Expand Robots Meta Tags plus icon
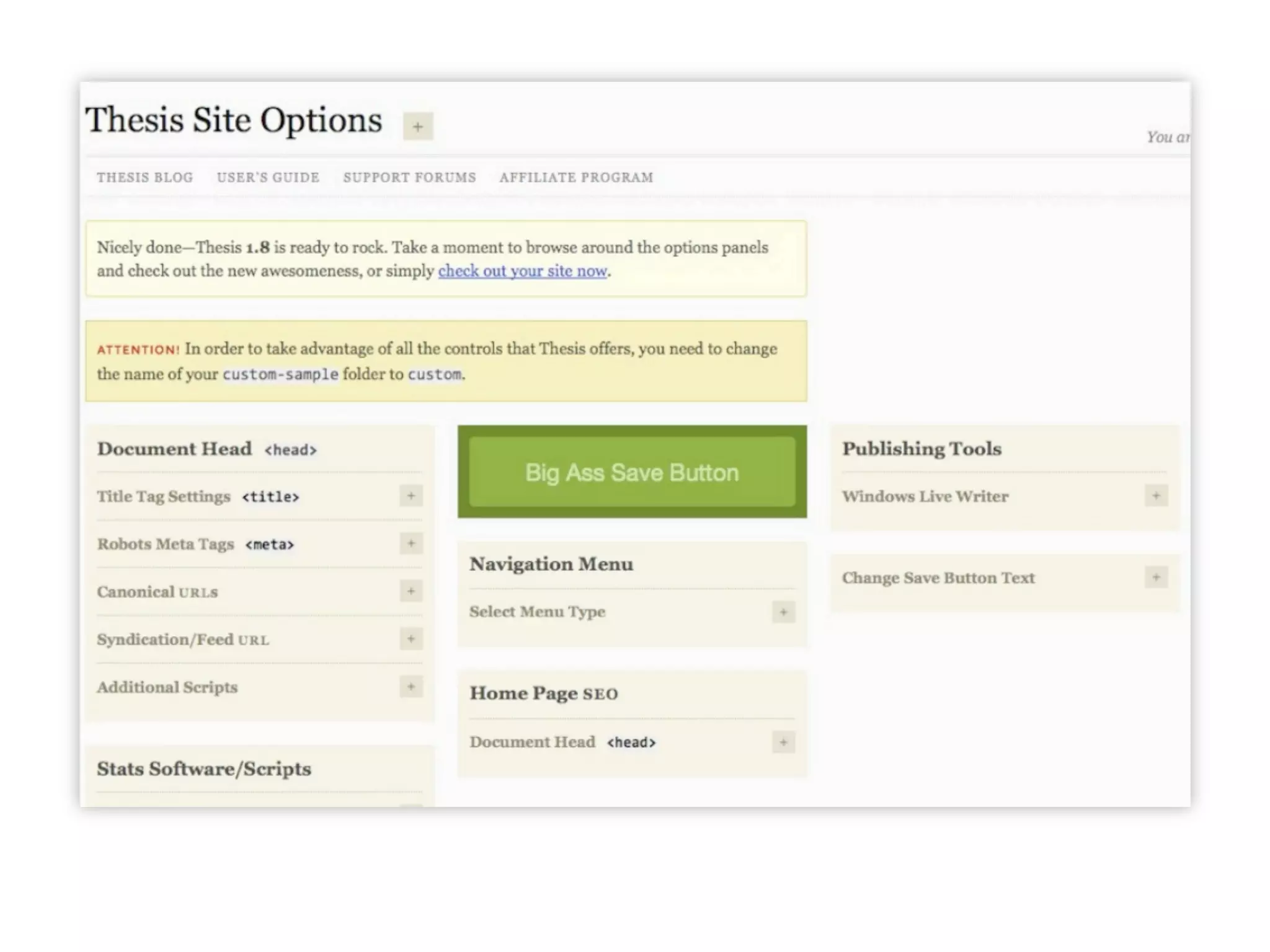 [411, 544]
